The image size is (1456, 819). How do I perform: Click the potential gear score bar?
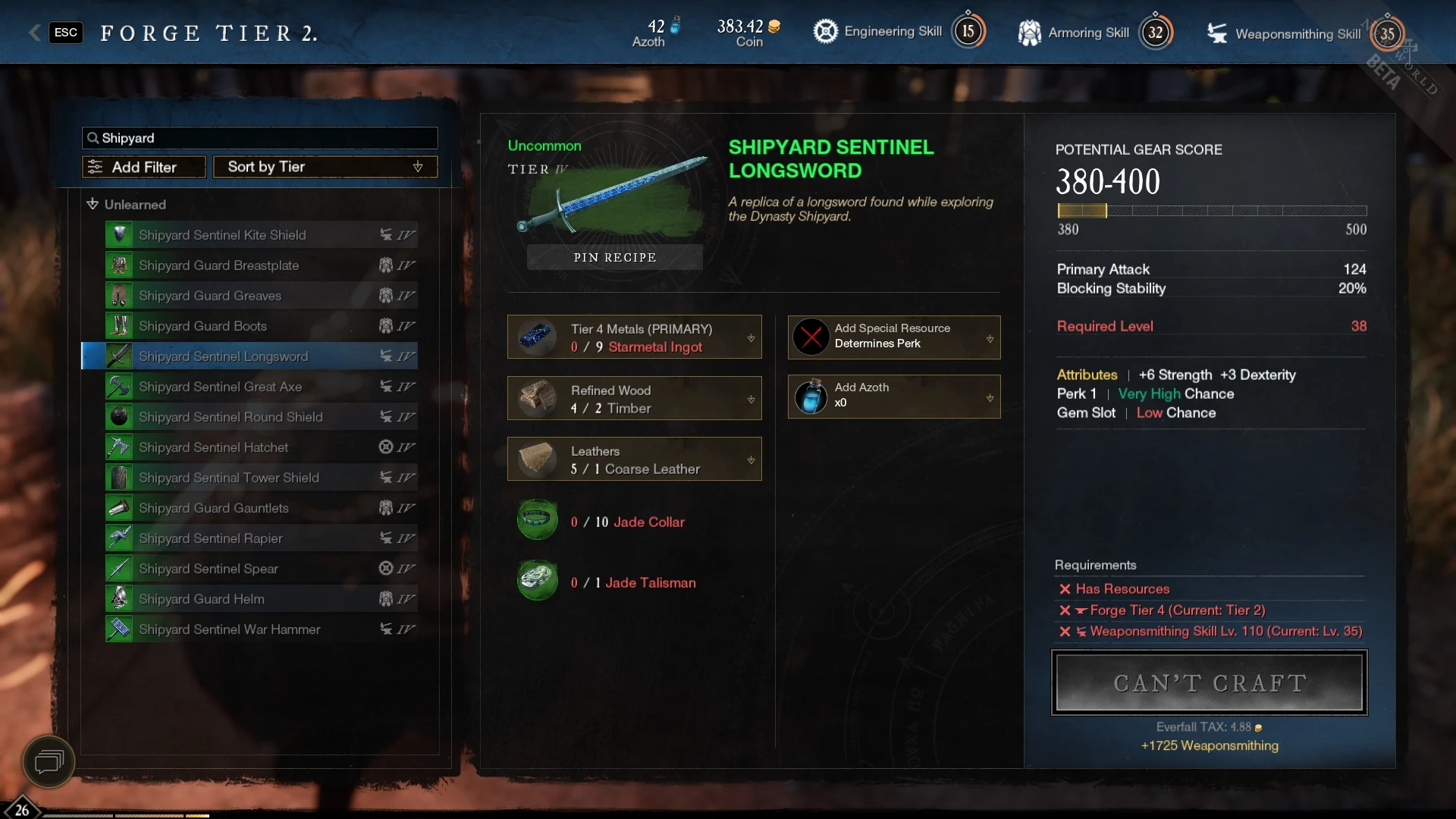[x=1212, y=211]
